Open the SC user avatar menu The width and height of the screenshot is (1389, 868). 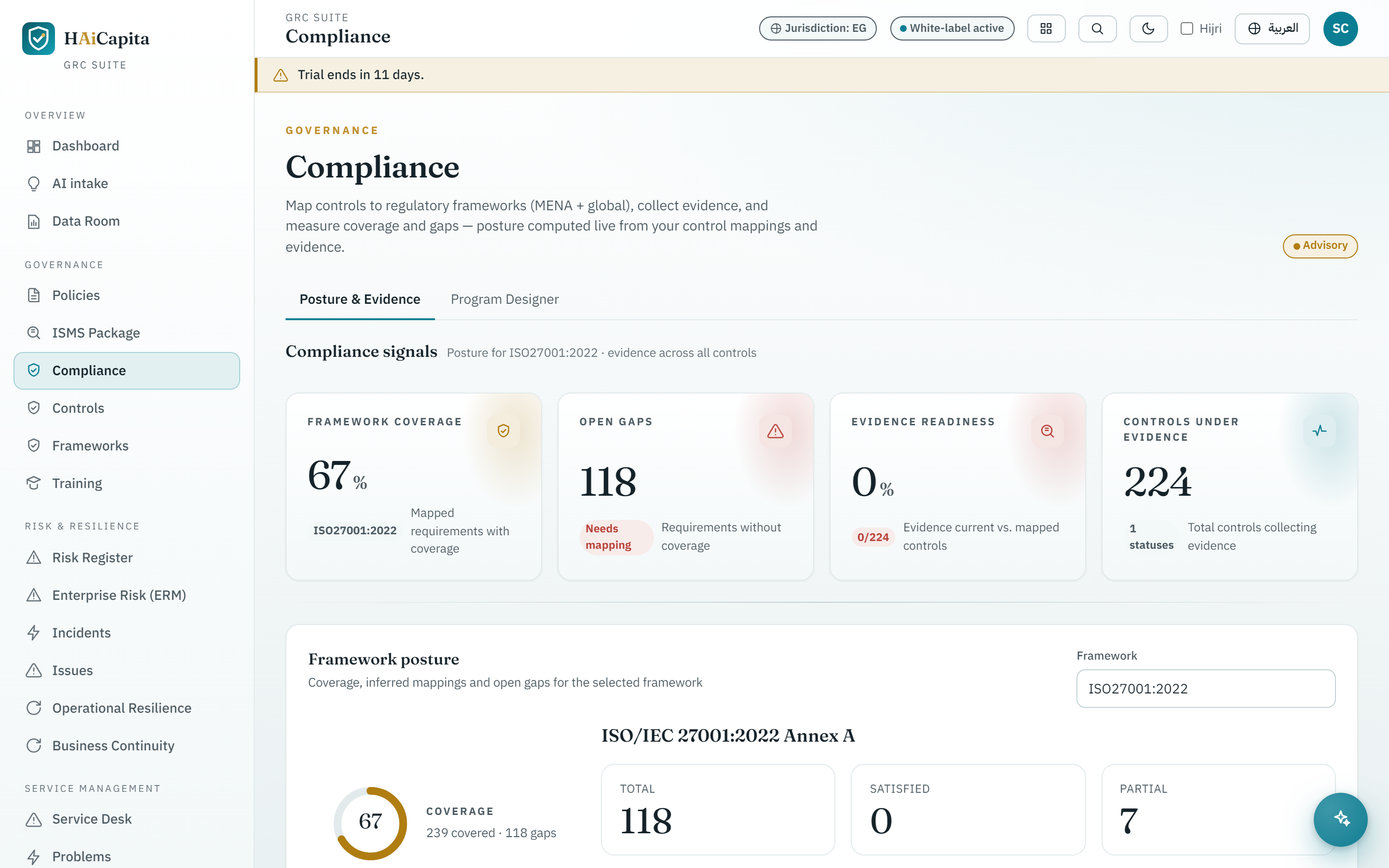pos(1340,29)
